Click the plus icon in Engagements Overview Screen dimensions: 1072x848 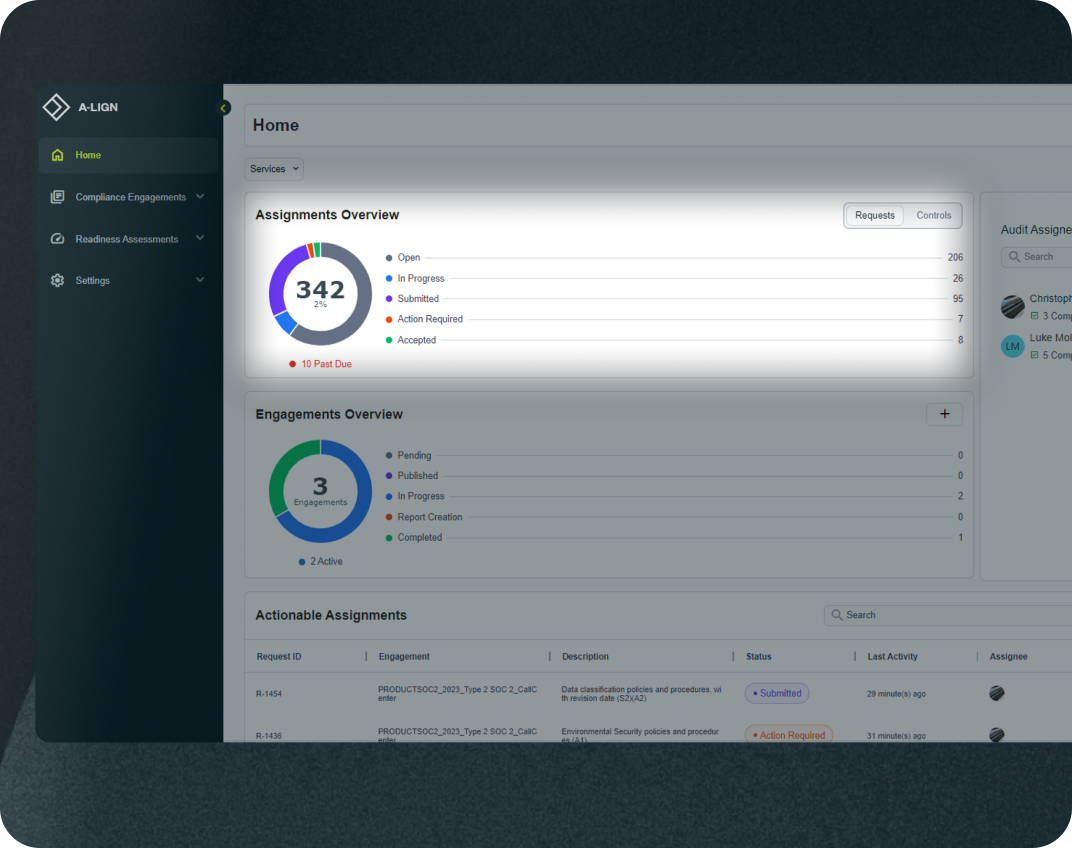(944, 414)
